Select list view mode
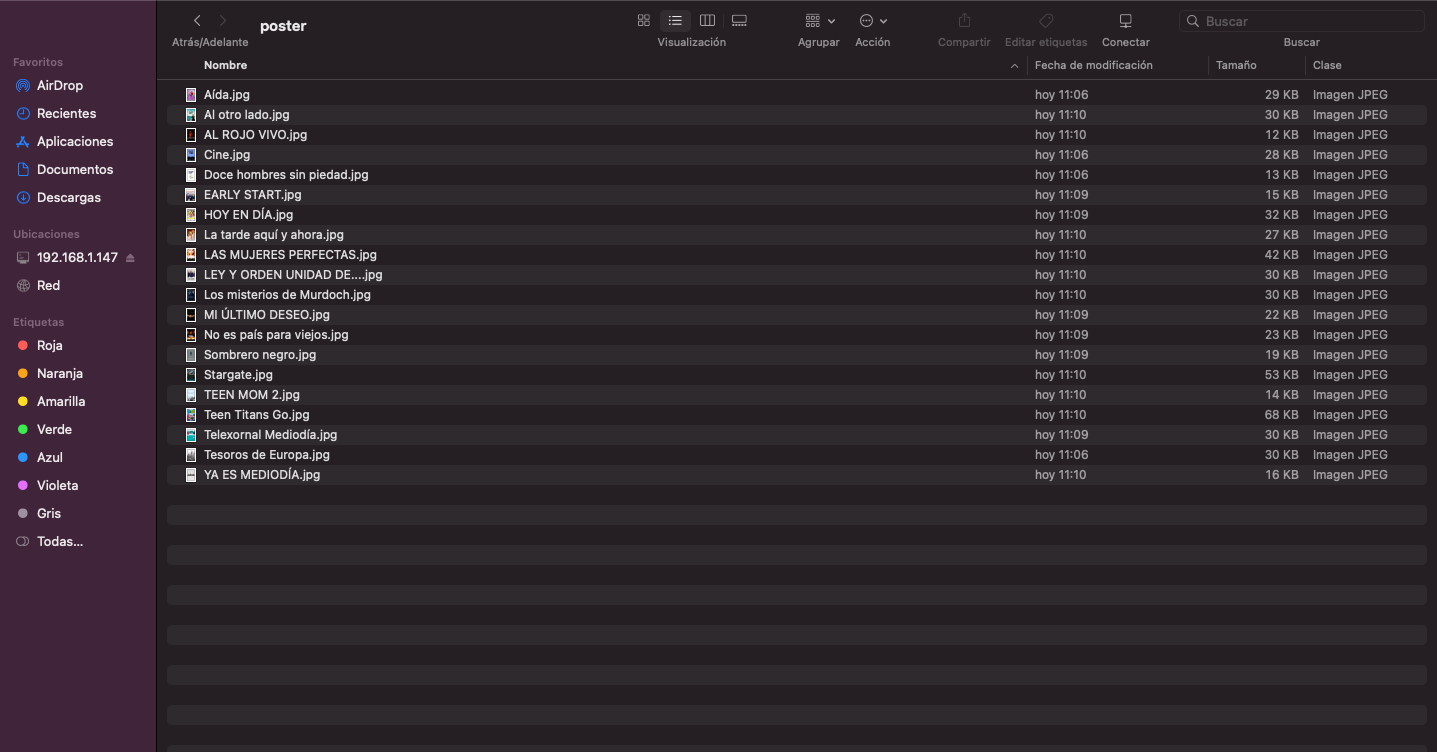 click(x=675, y=21)
